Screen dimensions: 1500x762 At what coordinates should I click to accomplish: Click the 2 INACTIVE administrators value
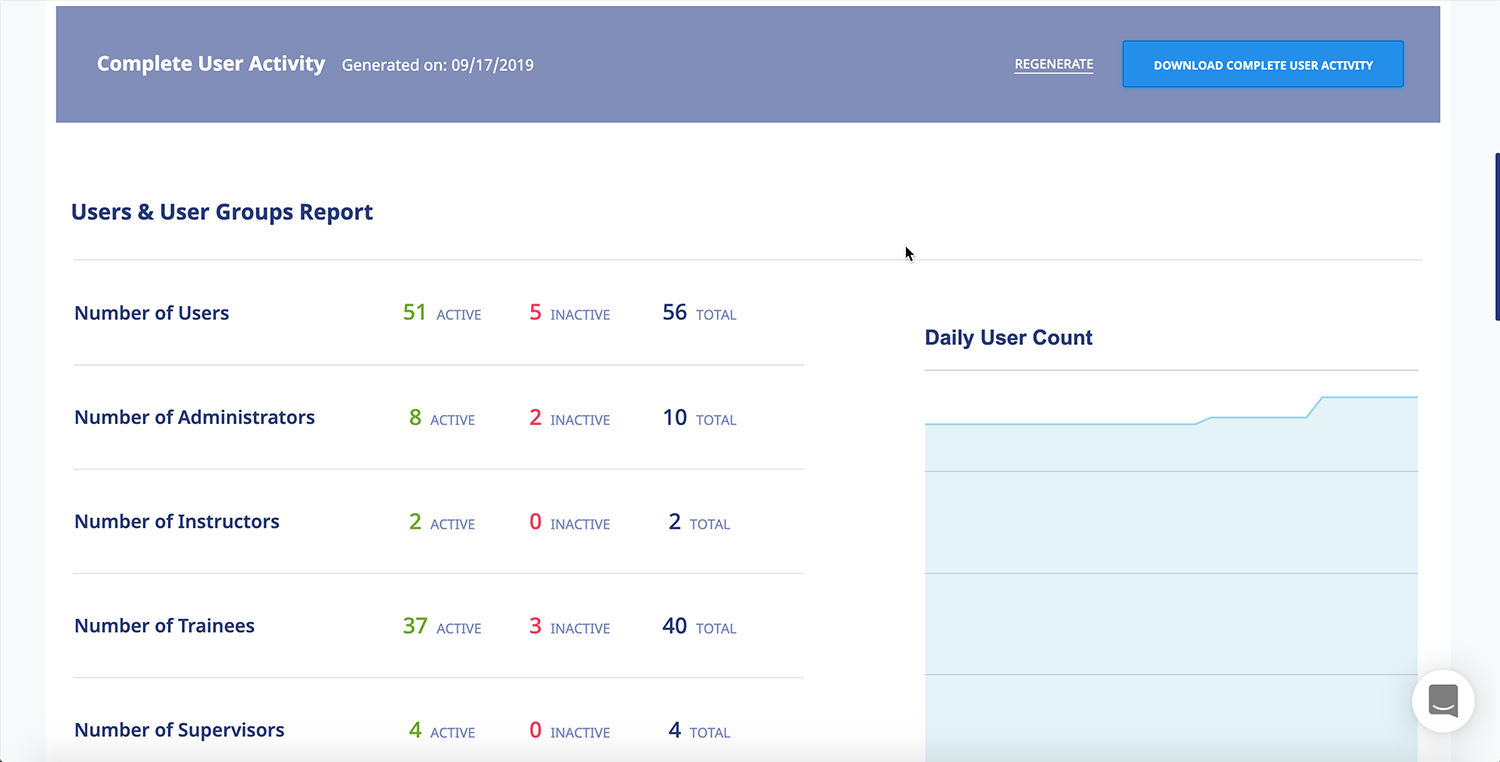pyautogui.click(x=535, y=417)
